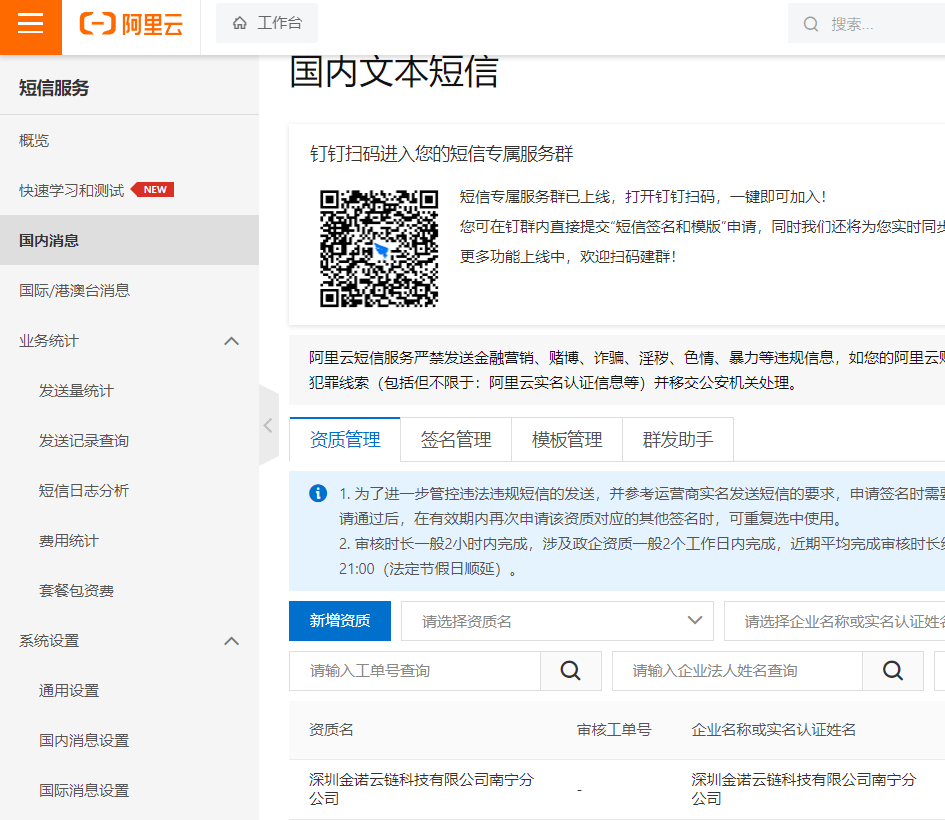This screenshot has height=820, width=945.
Task: Click the Alibaba Cloud logo
Action: [131, 24]
